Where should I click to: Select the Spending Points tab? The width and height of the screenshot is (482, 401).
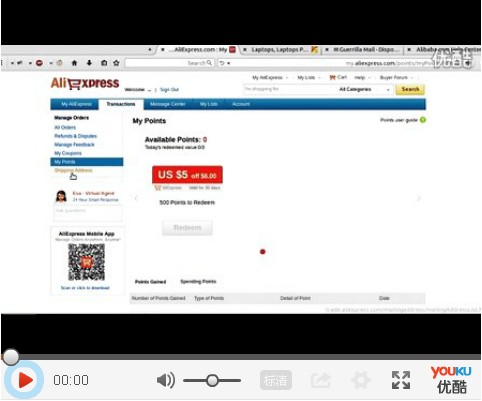[198, 282]
